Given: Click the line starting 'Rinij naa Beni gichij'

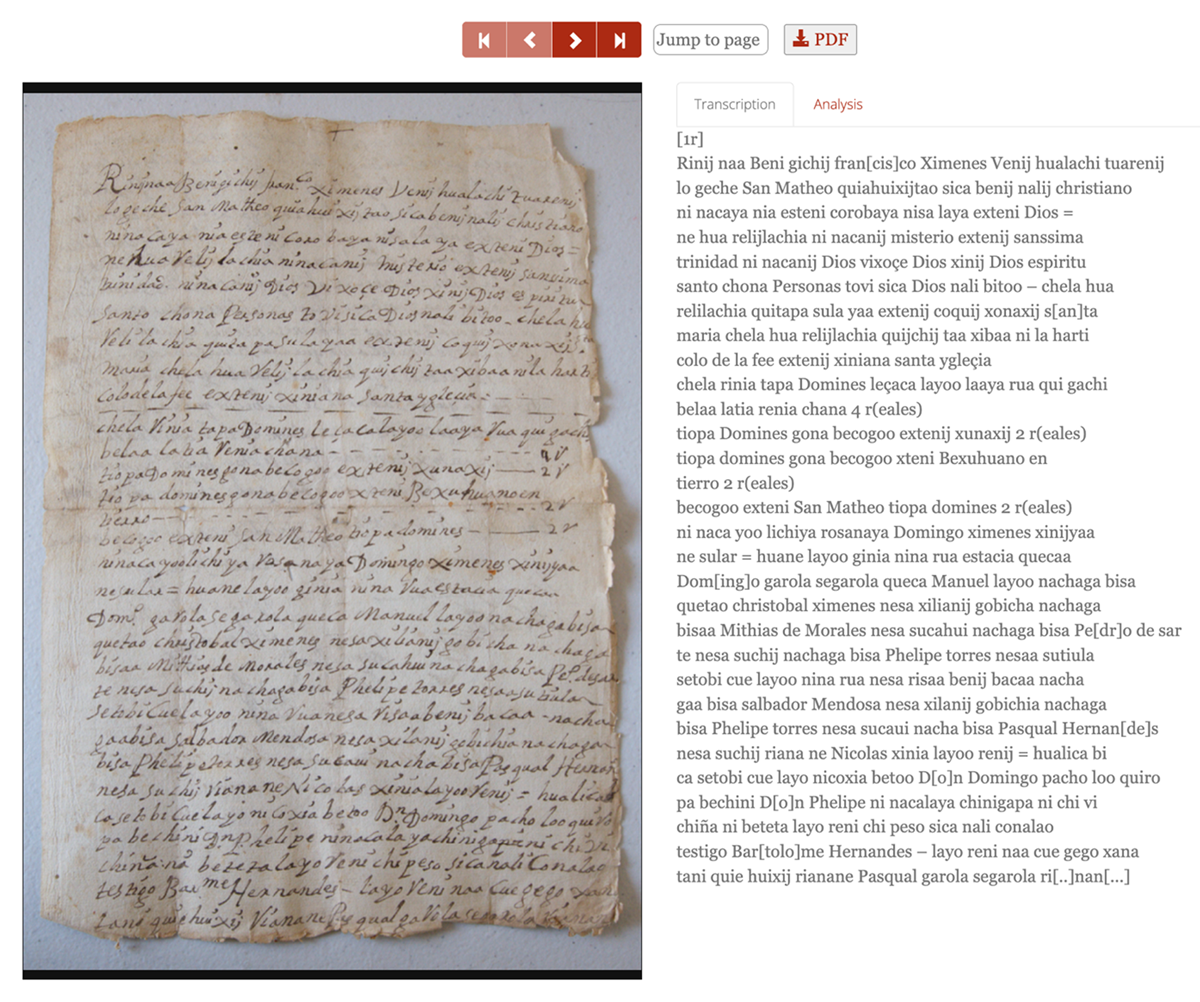Looking at the screenshot, I should (x=921, y=163).
